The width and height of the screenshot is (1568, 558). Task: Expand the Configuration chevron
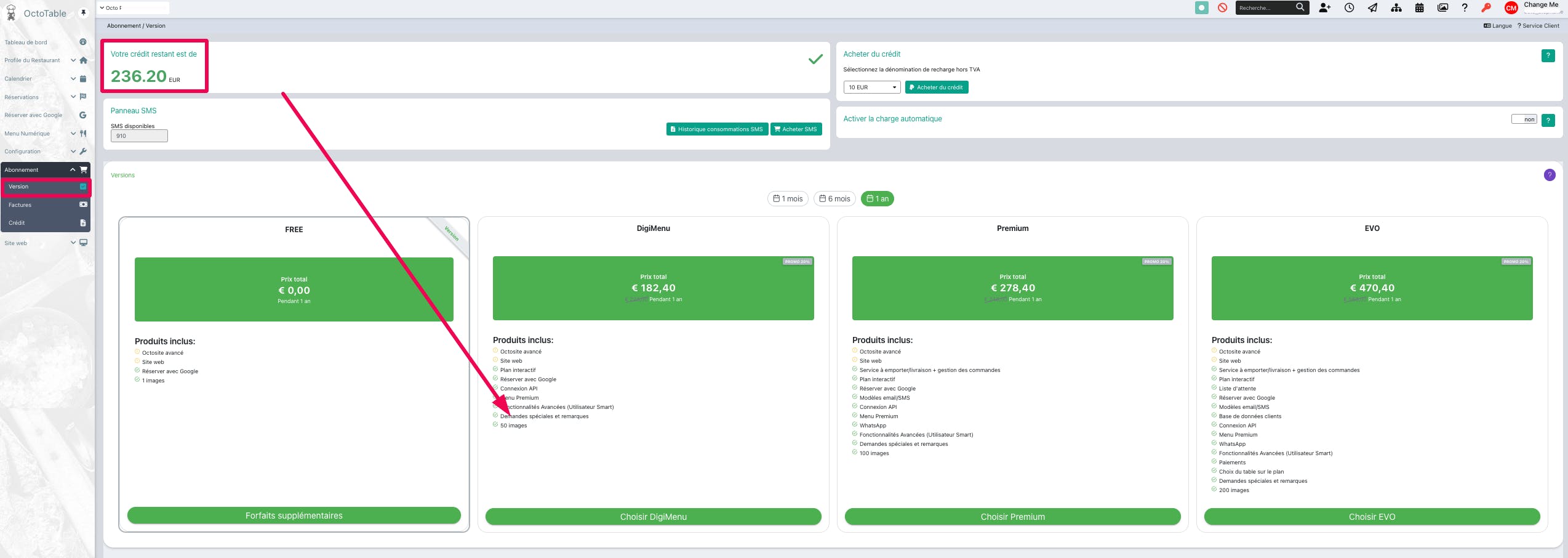[x=73, y=152]
